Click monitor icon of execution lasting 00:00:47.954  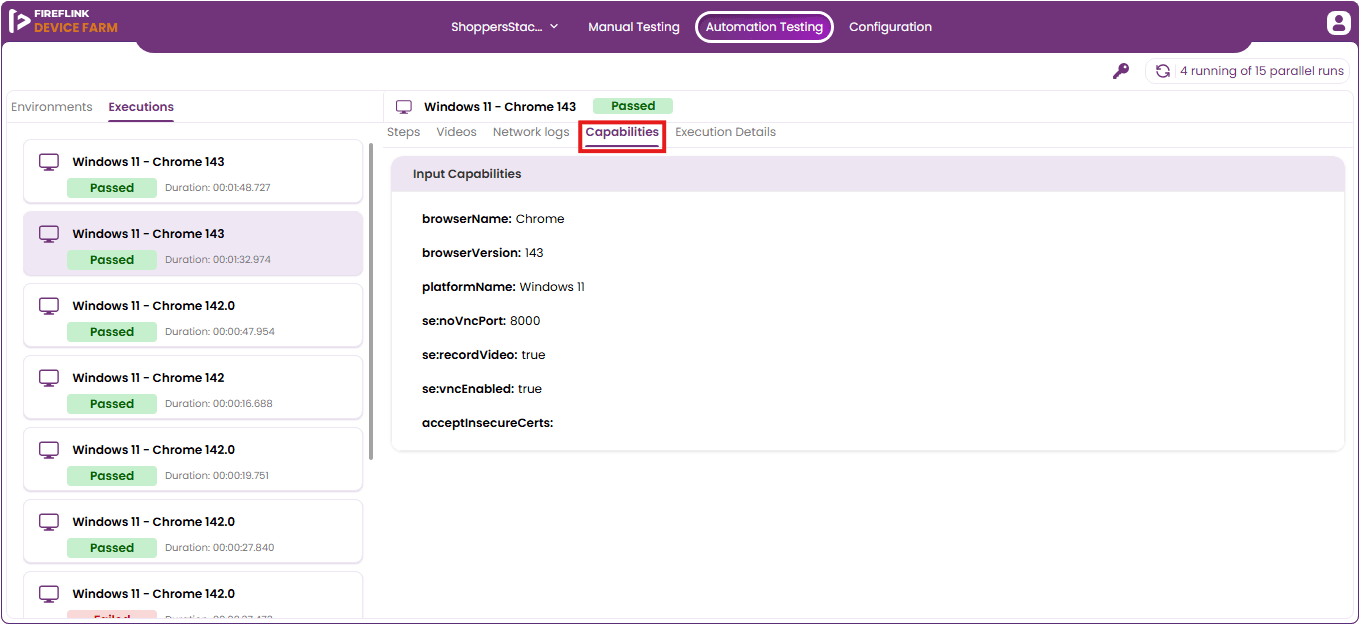[49, 306]
